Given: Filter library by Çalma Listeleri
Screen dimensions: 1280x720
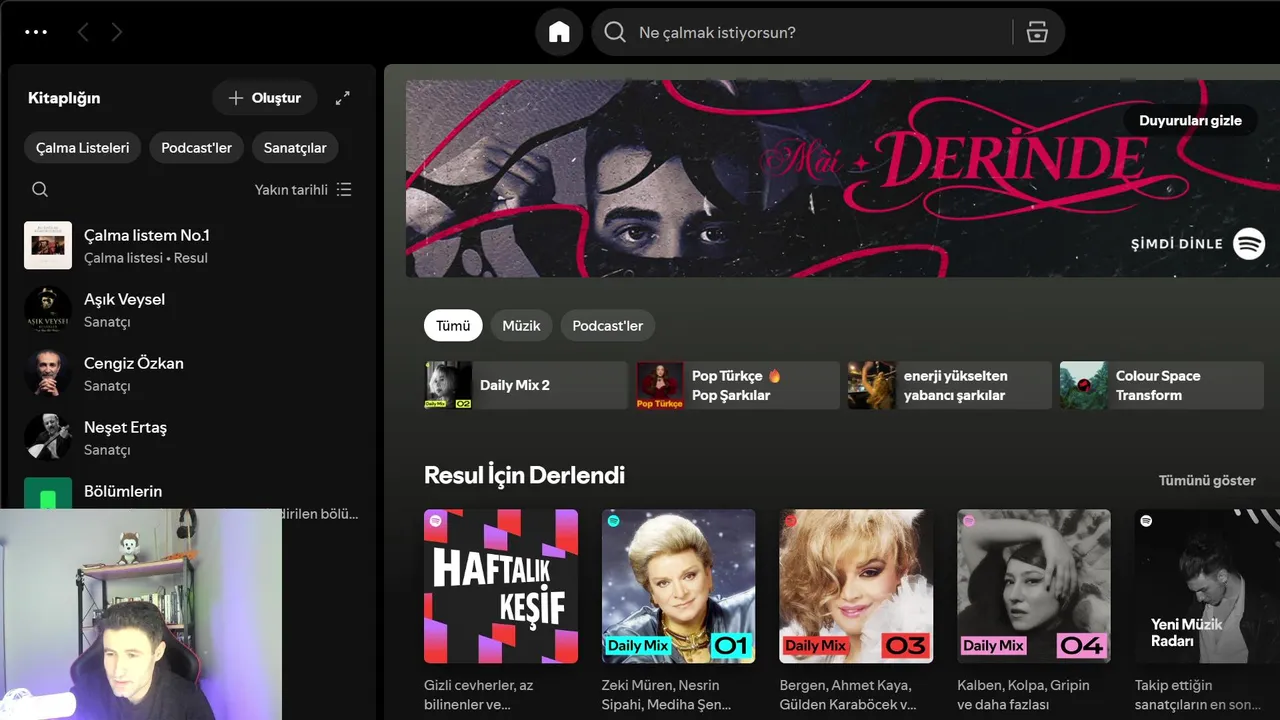Looking at the screenshot, I should click(x=83, y=148).
